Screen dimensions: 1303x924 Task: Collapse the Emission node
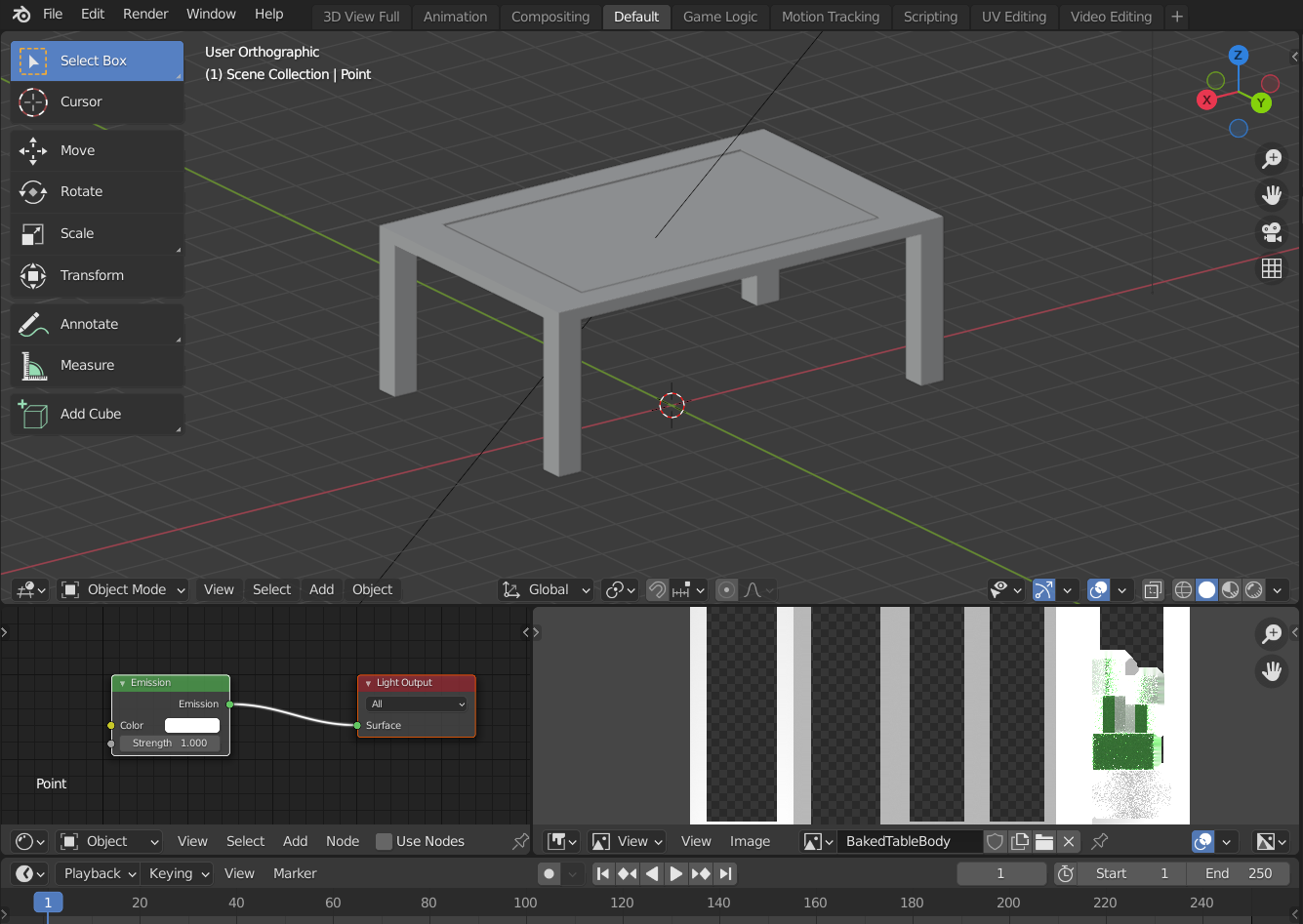[x=122, y=683]
